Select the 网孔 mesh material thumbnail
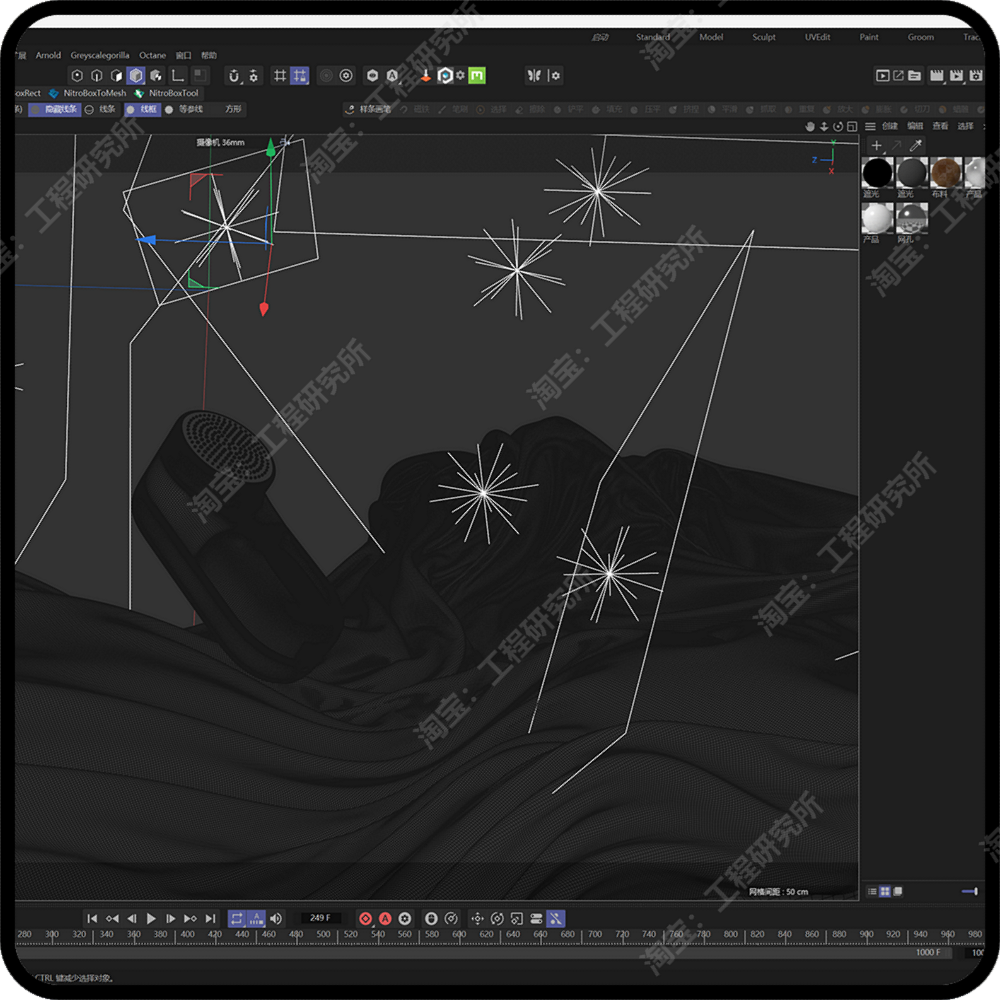This screenshot has width=1000, height=1000. coord(912,219)
